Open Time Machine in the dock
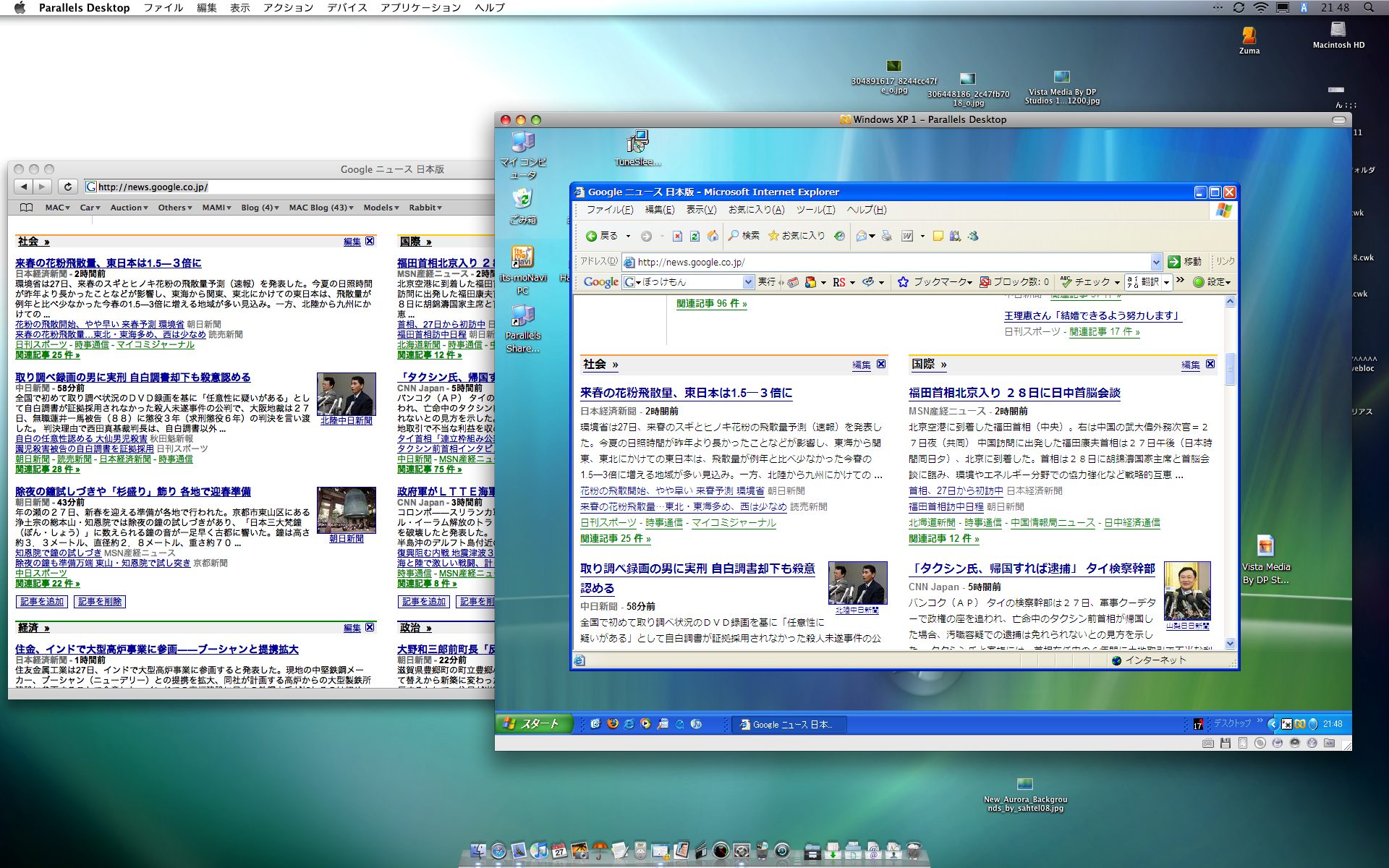Screen dimensions: 1389x868 point(782,851)
